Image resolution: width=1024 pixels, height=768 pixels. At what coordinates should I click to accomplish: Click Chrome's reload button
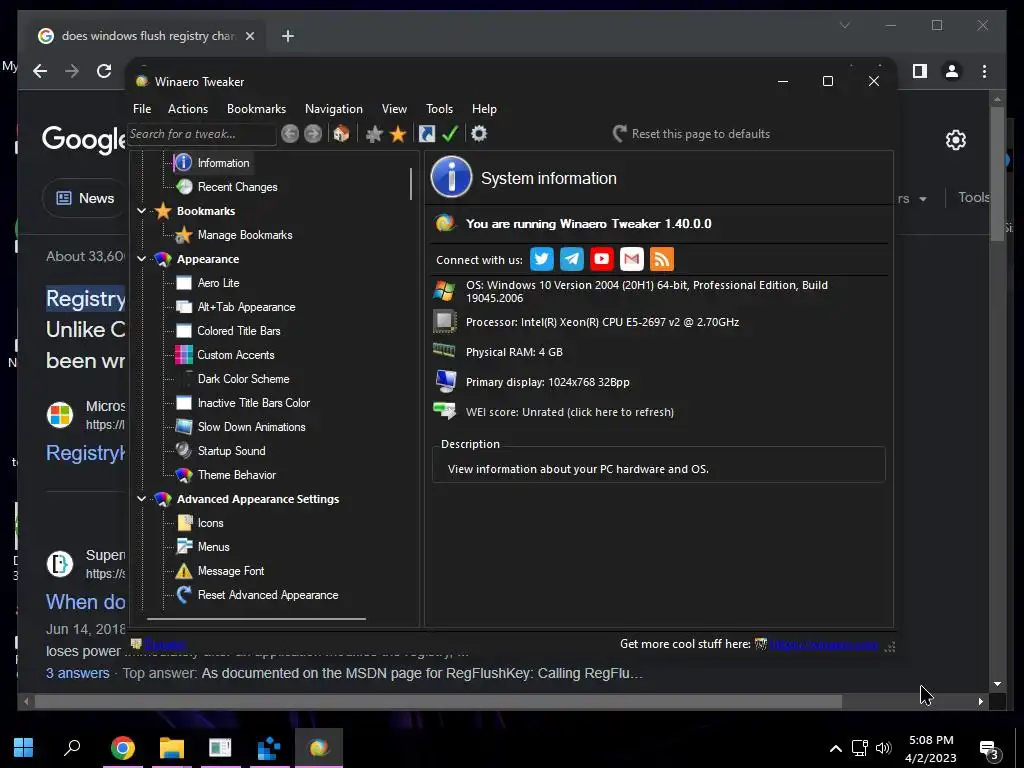point(104,71)
